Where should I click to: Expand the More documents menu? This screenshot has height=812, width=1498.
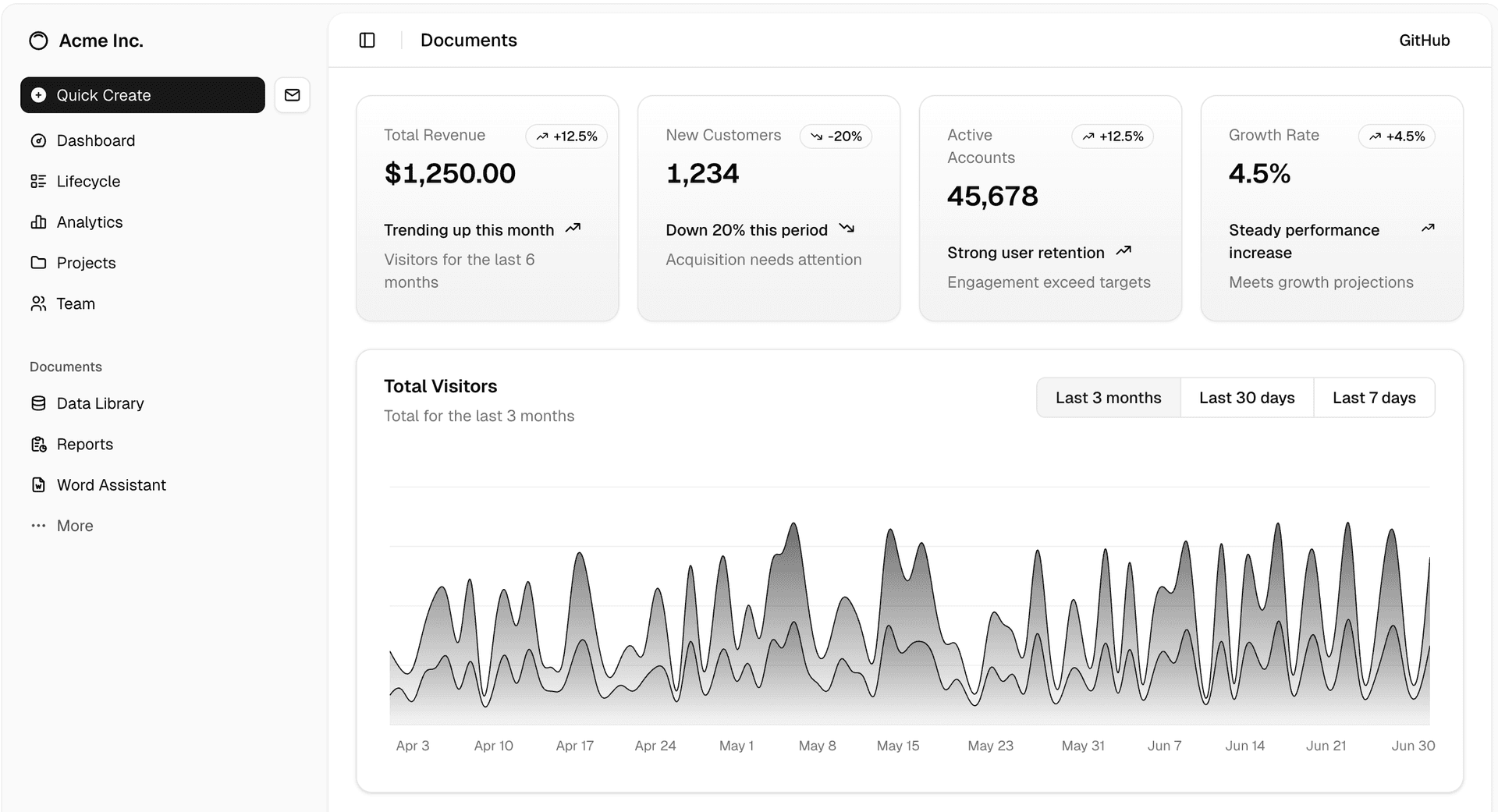point(74,526)
